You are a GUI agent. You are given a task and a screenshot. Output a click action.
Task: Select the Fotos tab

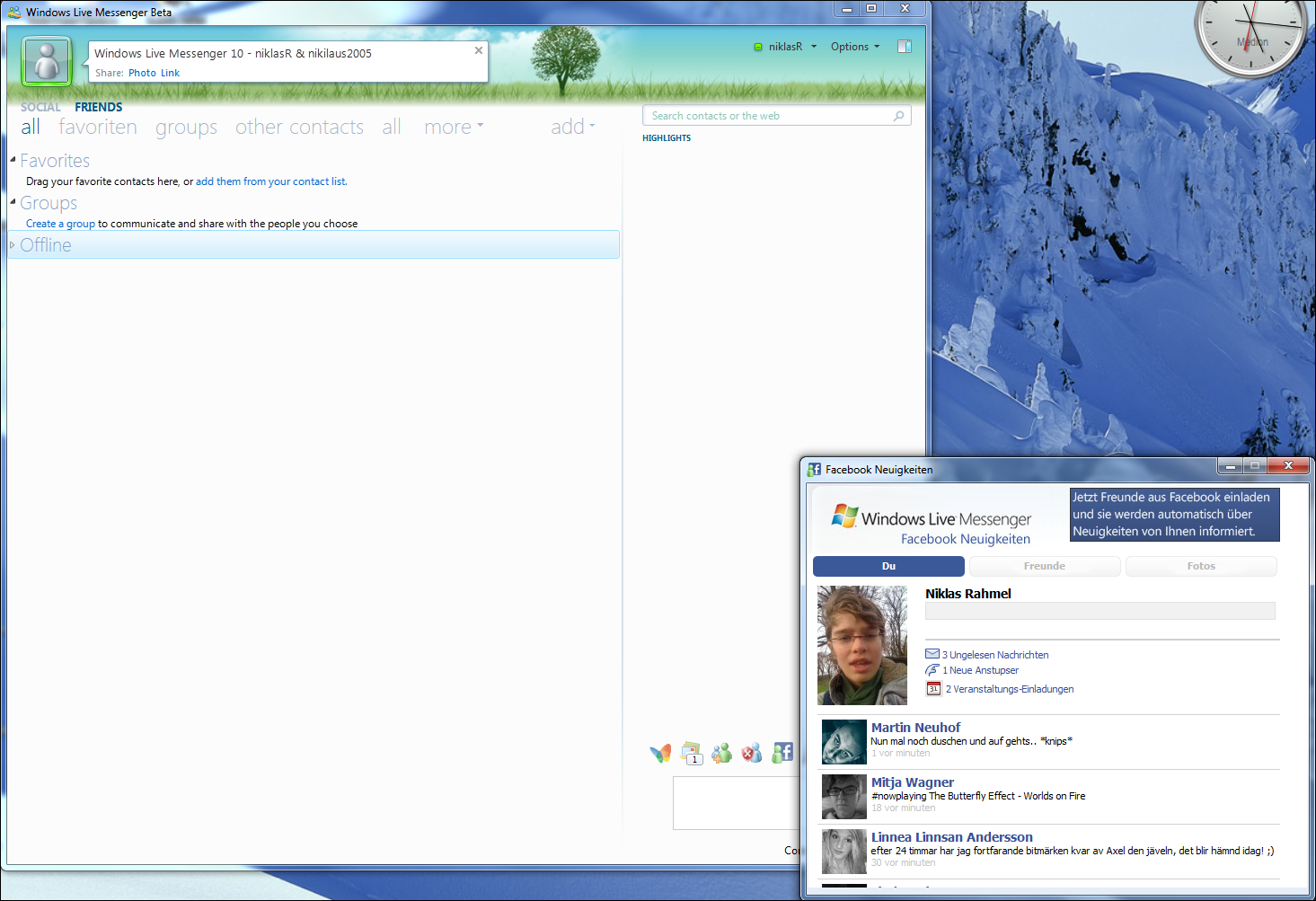coord(1201,566)
